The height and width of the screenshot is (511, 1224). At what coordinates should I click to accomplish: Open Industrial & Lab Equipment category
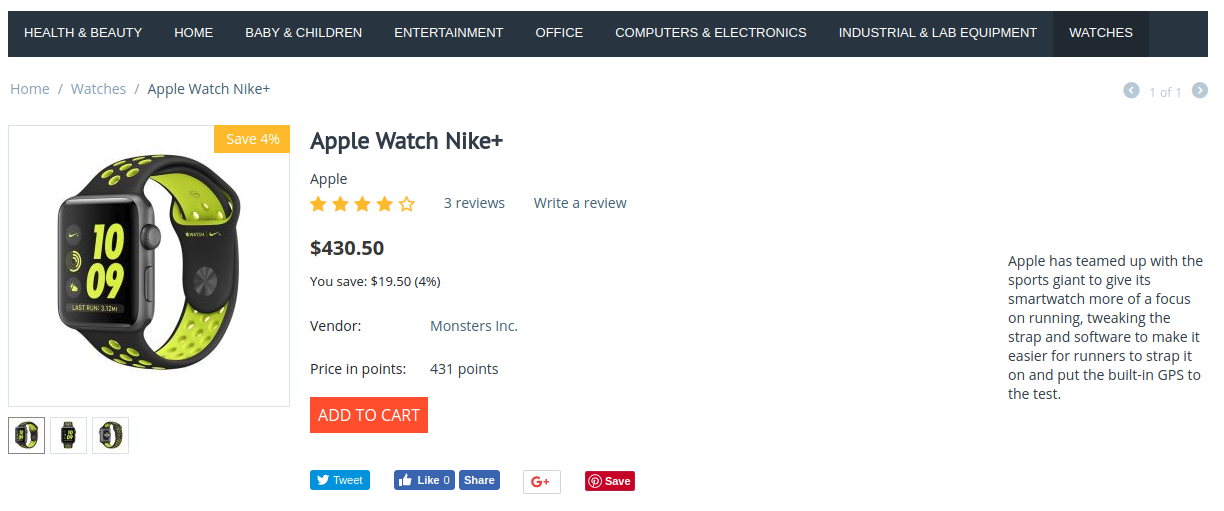(x=938, y=33)
